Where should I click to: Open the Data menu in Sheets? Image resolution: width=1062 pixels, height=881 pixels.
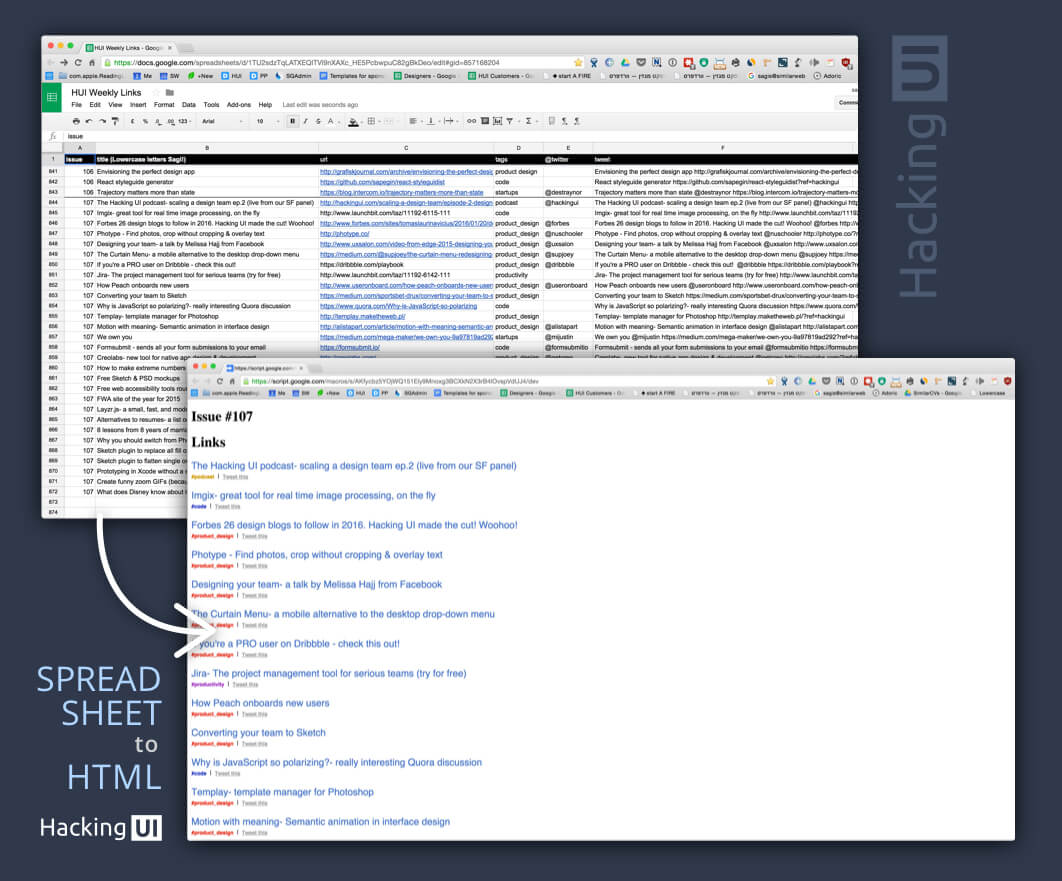189,105
